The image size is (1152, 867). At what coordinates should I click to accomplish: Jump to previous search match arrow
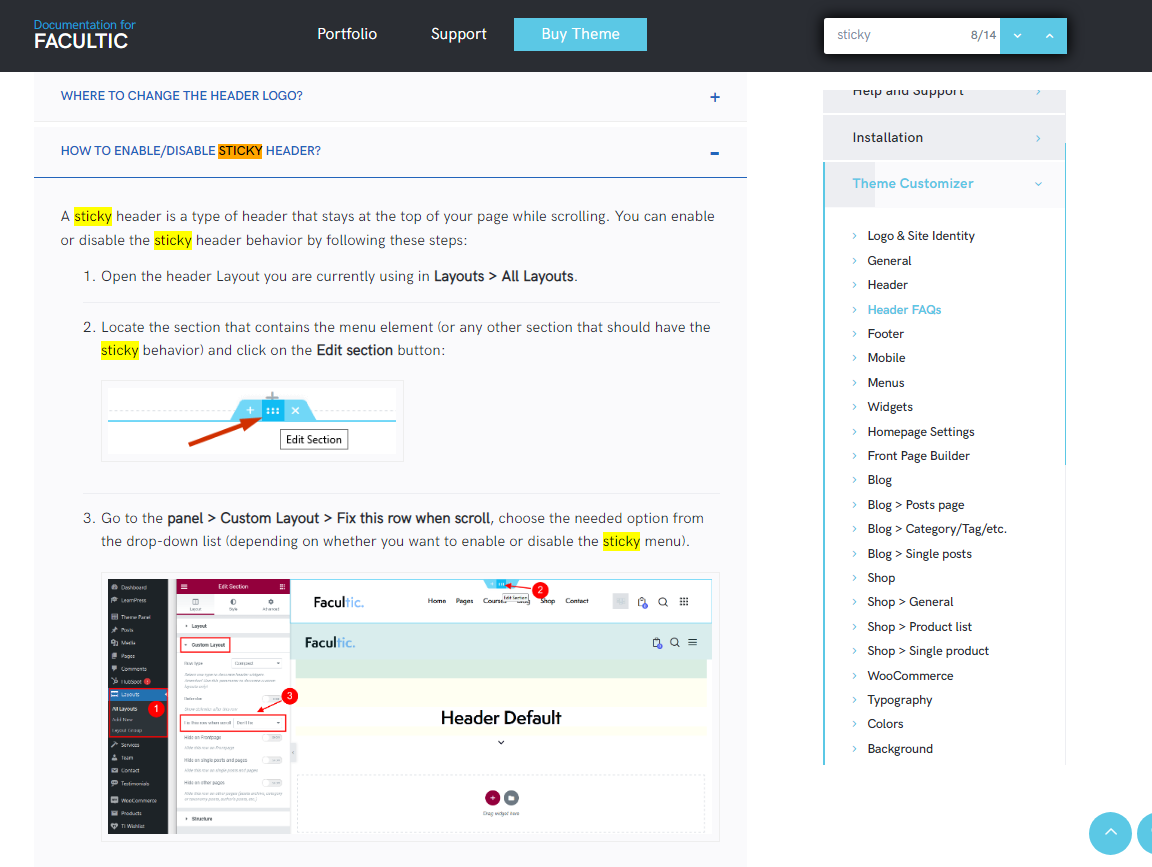coord(1050,35)
